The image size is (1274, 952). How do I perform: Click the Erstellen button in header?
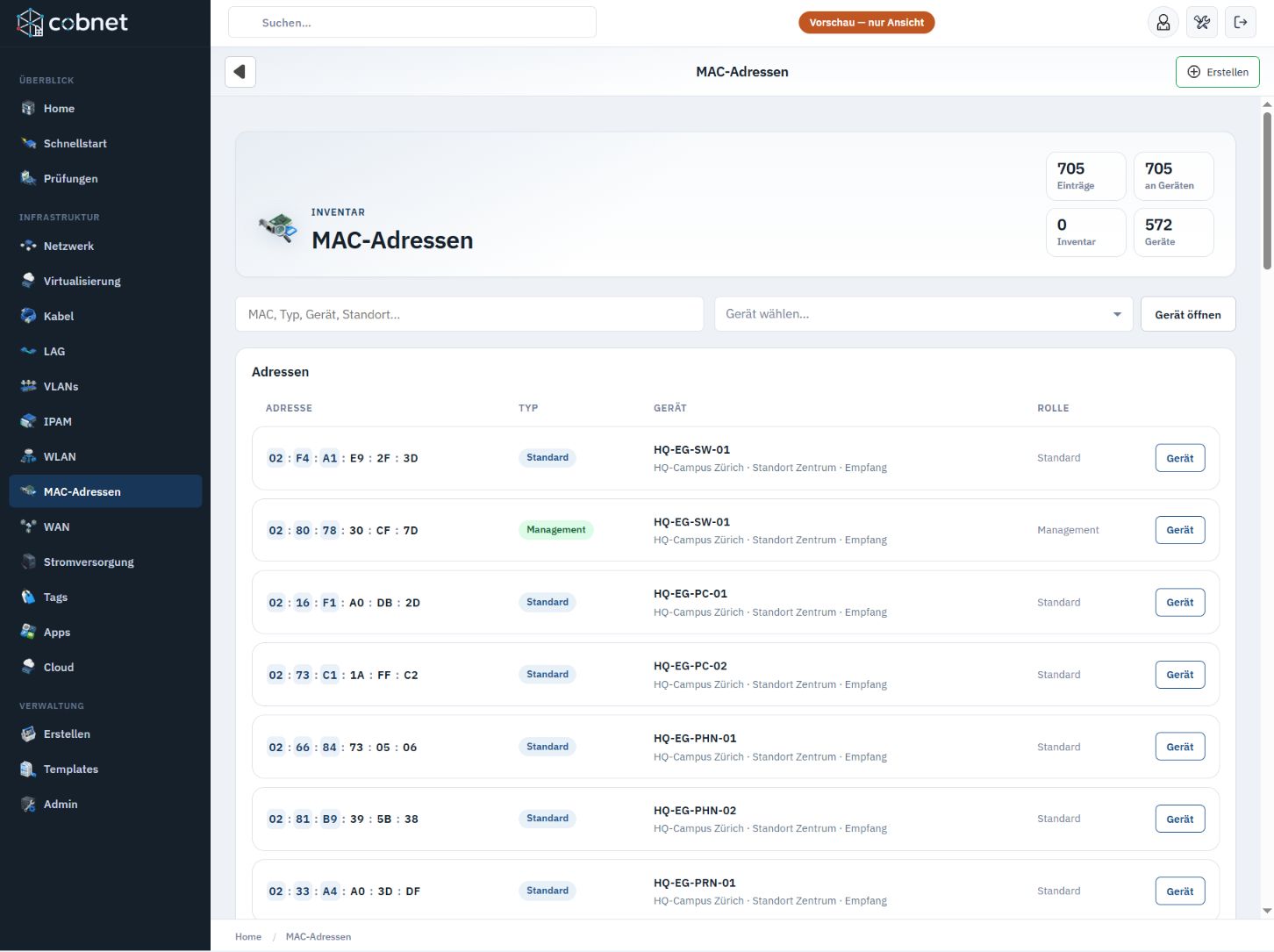[x=1217, y=72]
